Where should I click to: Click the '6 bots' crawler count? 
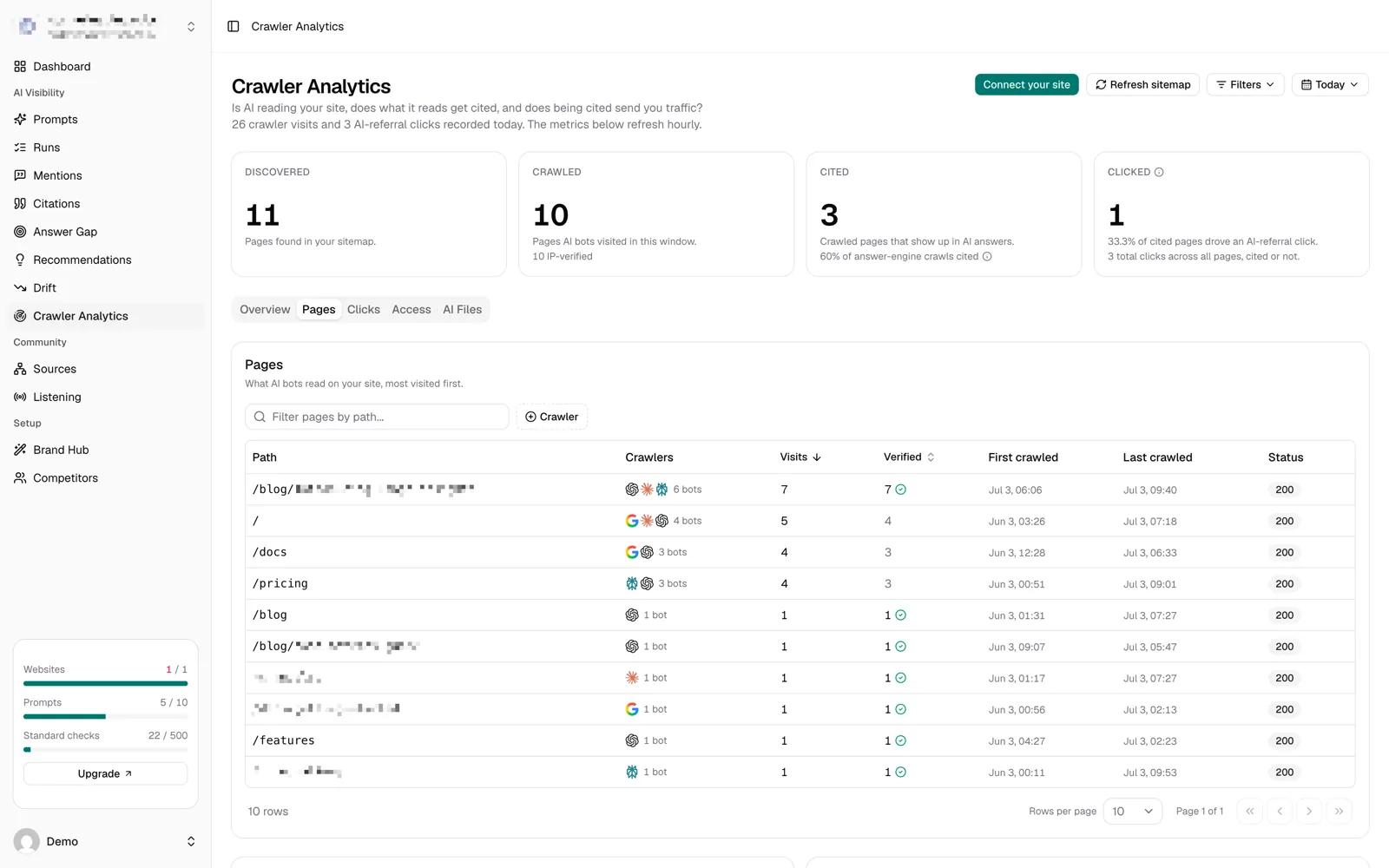[688, 490]
